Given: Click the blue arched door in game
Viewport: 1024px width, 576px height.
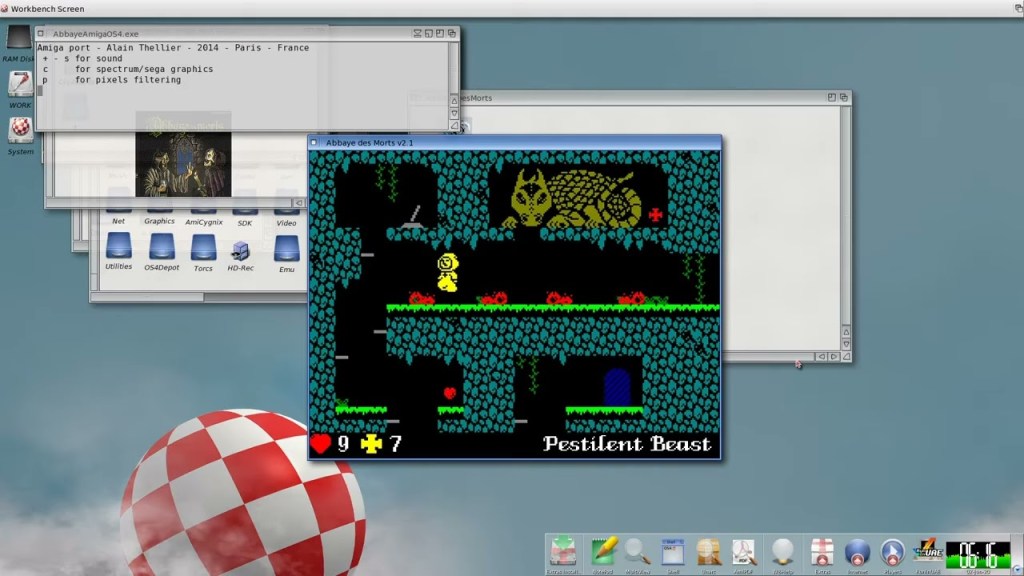Looking at the screenshot, I should (617, 386).
